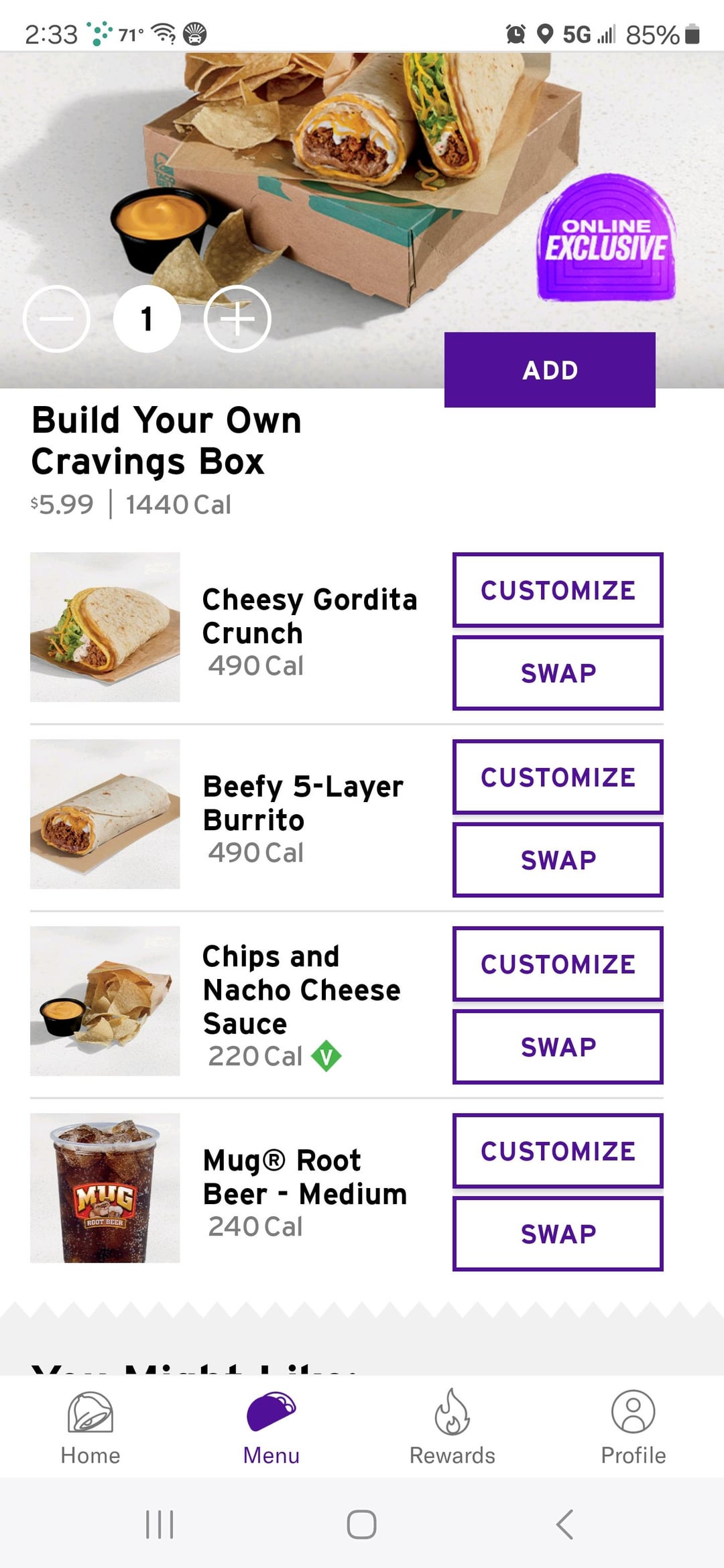
Task: Tap the recent apps icon
Action: pos(160,1524)
